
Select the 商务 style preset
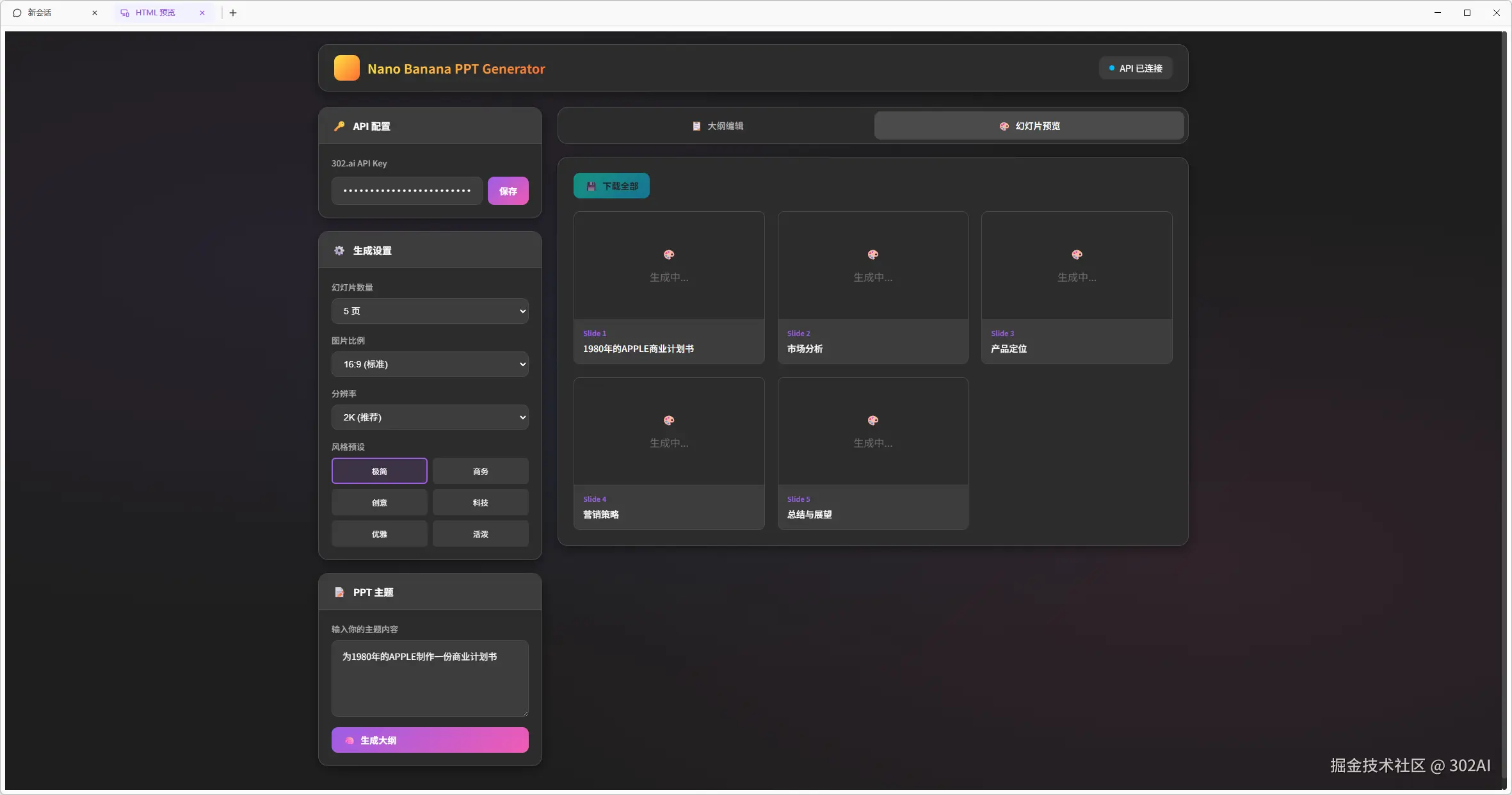pyautogui.click(x=480, y=471)
